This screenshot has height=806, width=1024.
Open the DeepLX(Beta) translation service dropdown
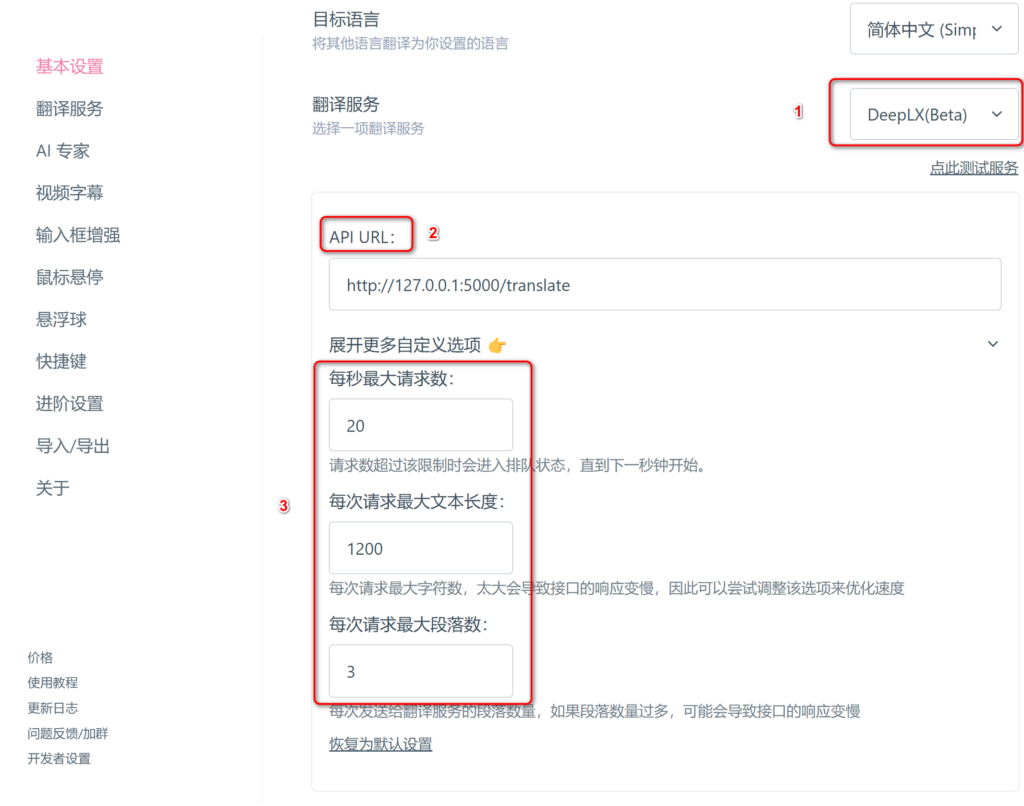click(x=934, y=115)
